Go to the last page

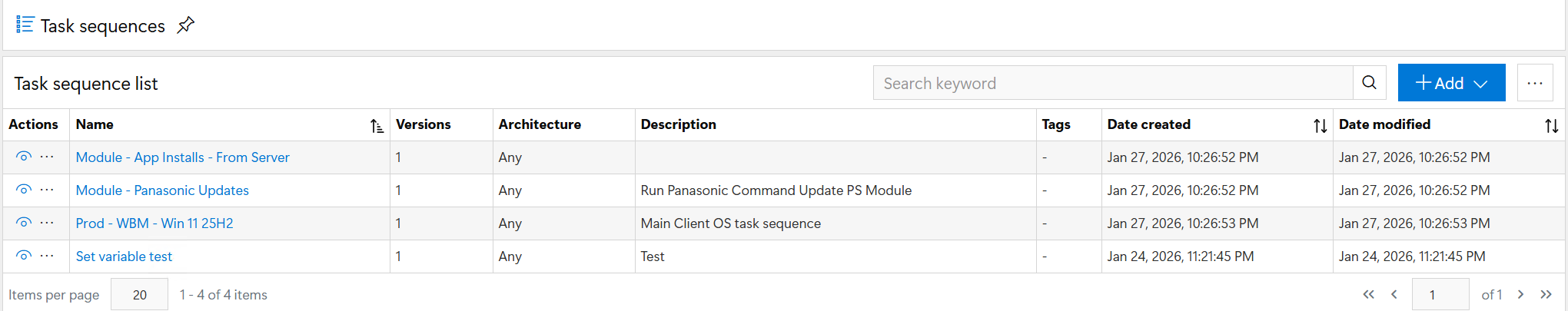click(x=1546, y=294)
